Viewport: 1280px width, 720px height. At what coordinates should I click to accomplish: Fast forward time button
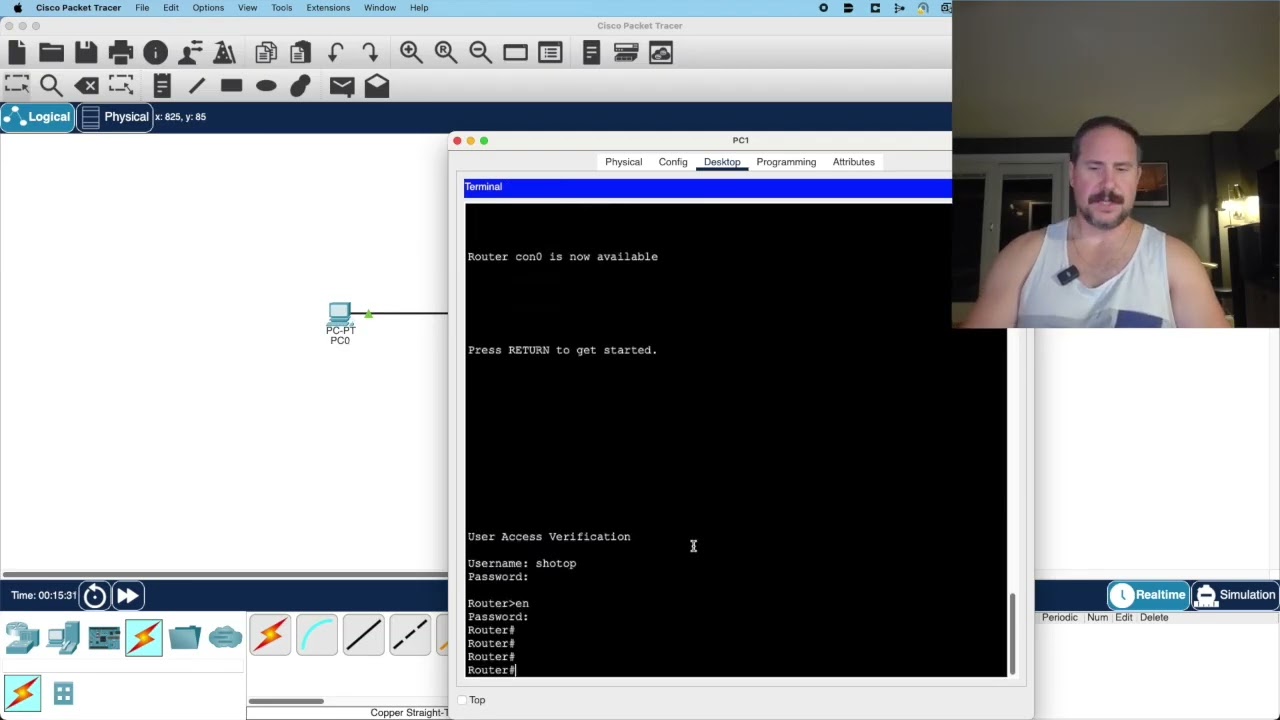(128, 596)
